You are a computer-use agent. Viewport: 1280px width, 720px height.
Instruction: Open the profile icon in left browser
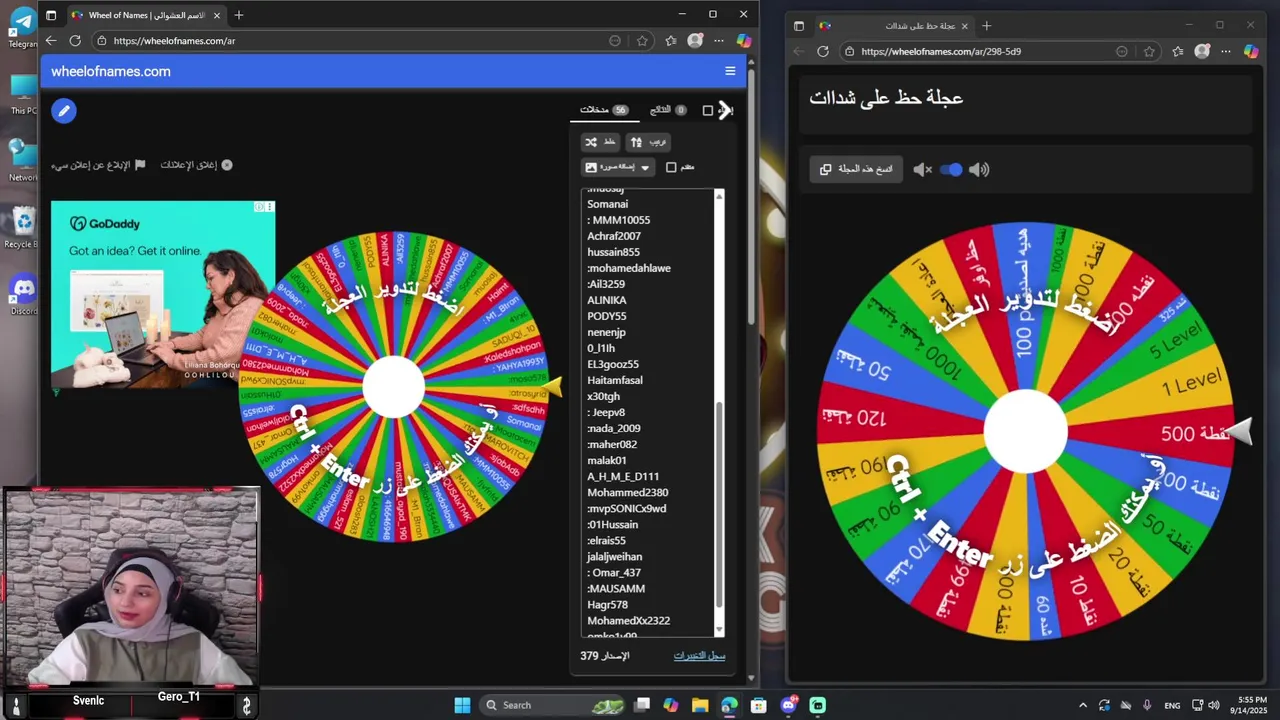coord(695,41)
